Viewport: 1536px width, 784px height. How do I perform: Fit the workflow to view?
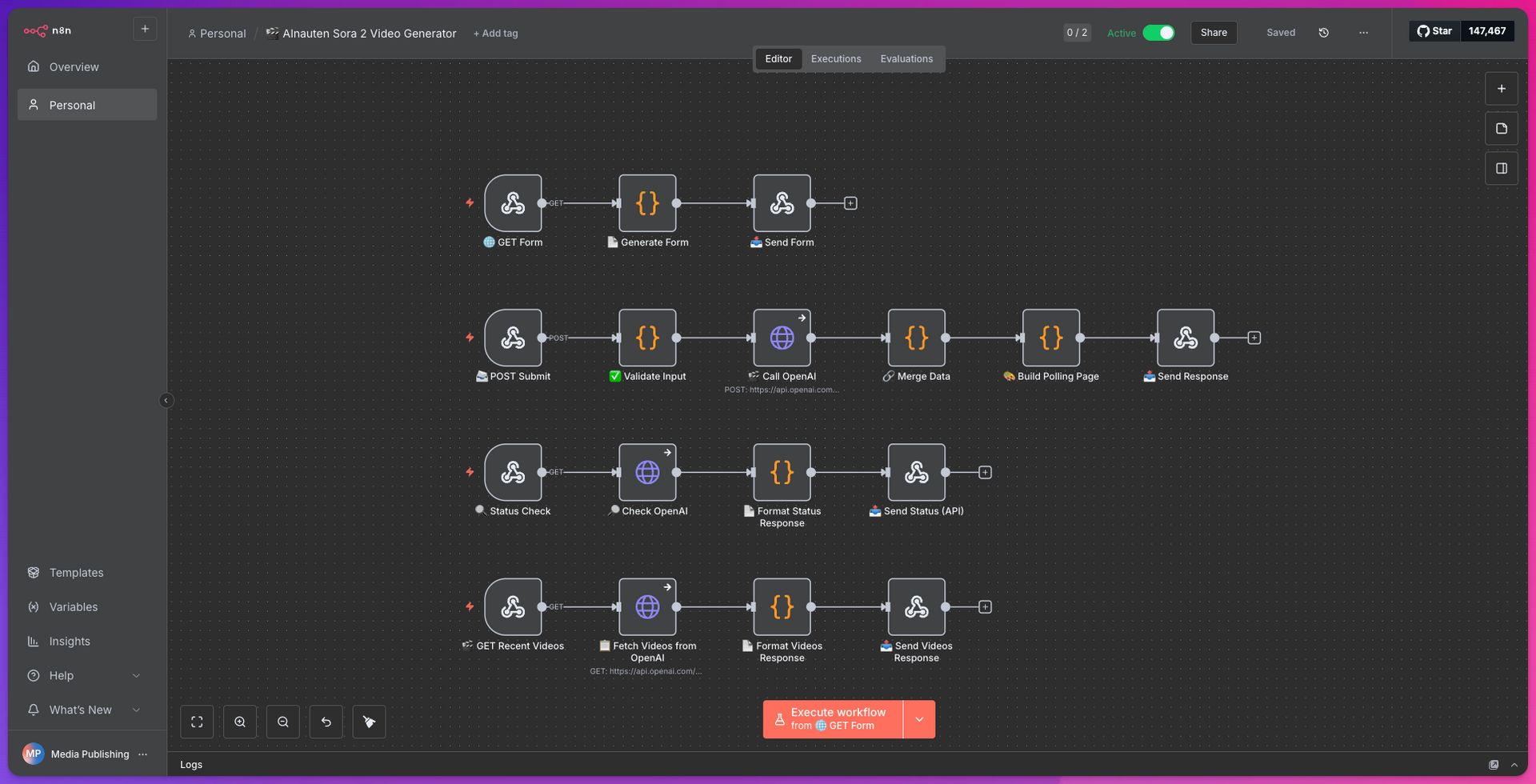197,722
